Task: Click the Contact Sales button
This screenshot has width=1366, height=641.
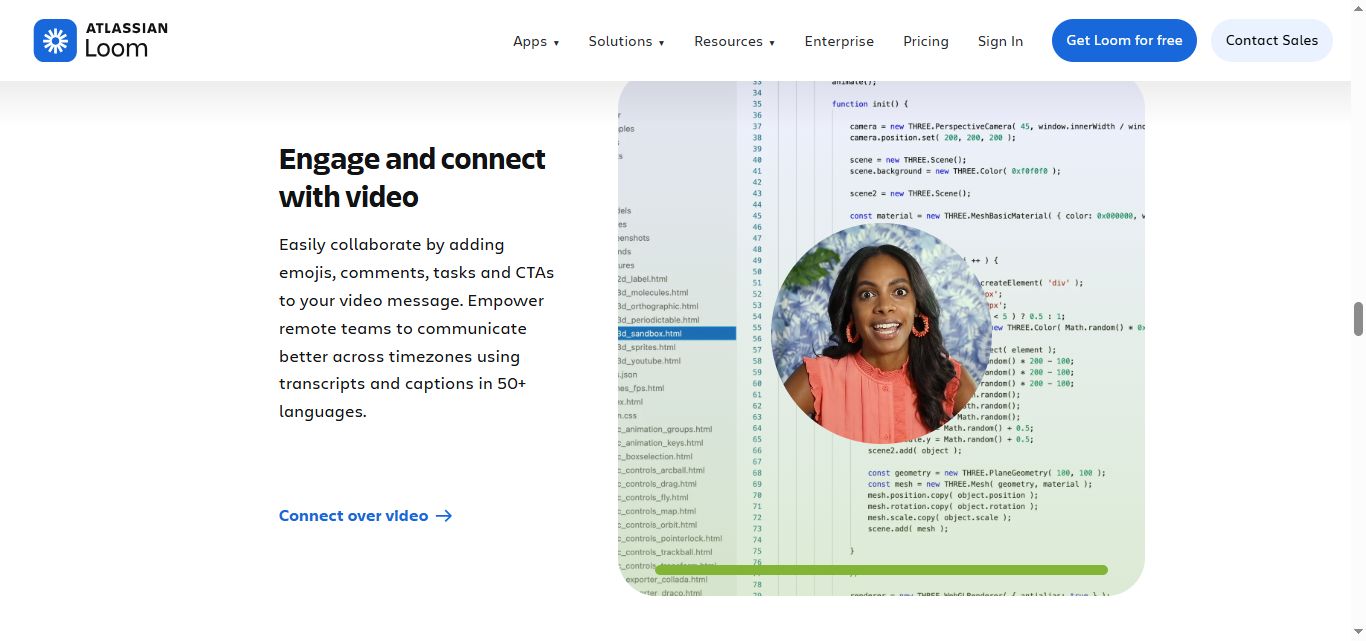Action: coord(1271,41)
